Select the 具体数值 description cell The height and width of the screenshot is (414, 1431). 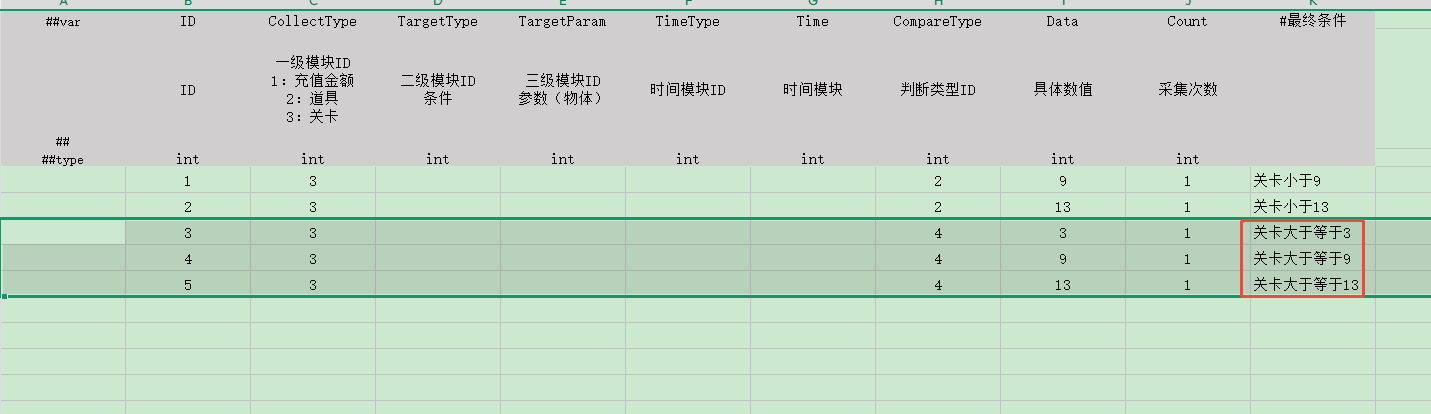[1062, 90]
